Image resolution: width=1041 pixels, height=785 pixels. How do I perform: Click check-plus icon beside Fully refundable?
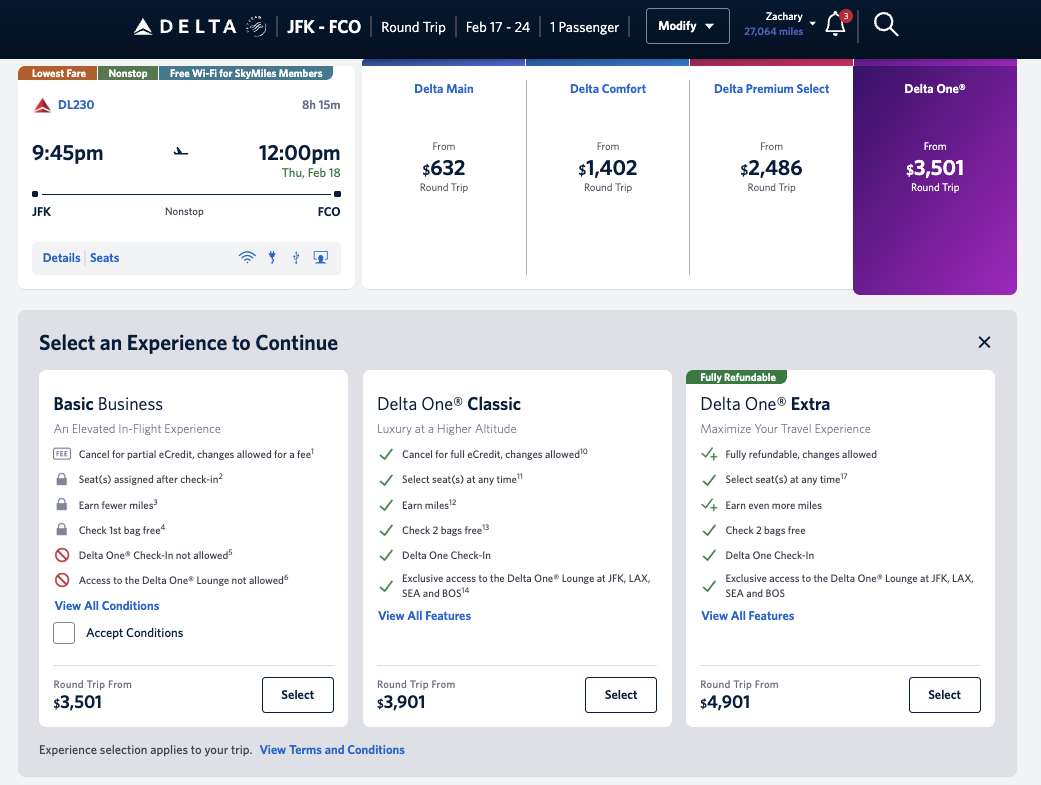709,454
